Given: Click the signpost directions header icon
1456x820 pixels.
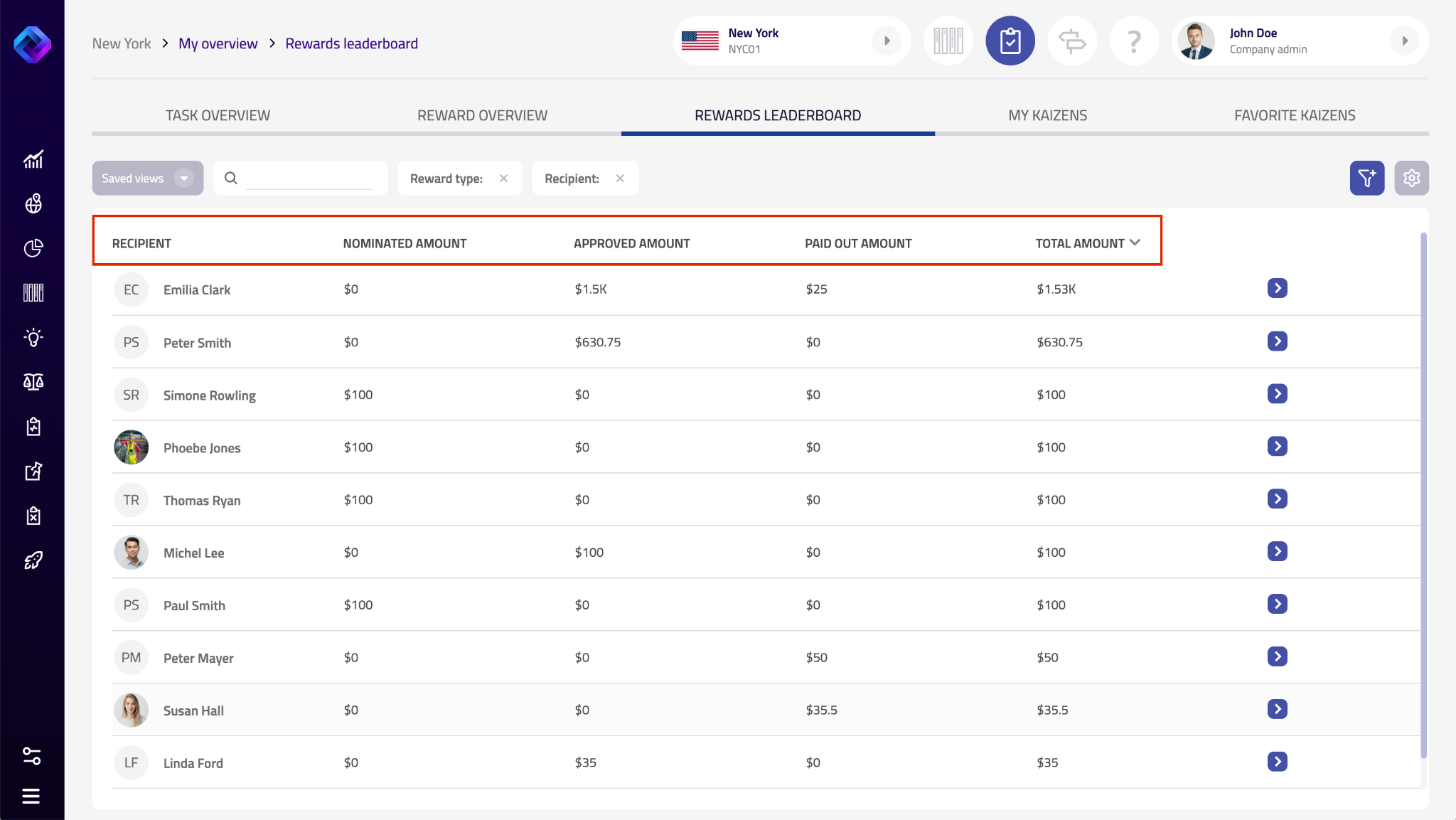Looking at the screenshot, I should (1072, 41).
